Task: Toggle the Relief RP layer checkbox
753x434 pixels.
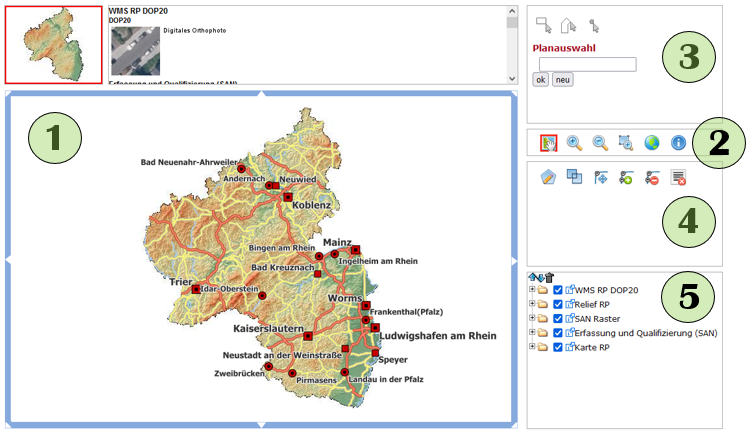Action: 558,304
